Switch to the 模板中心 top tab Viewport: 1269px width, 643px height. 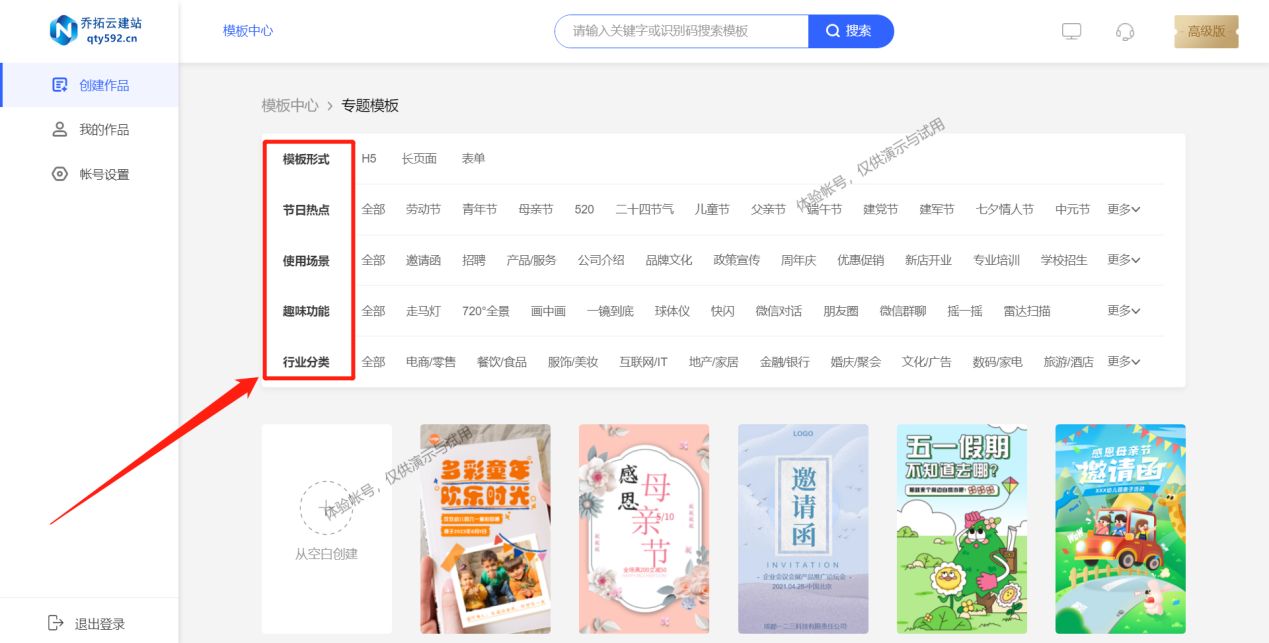(248, 31)
